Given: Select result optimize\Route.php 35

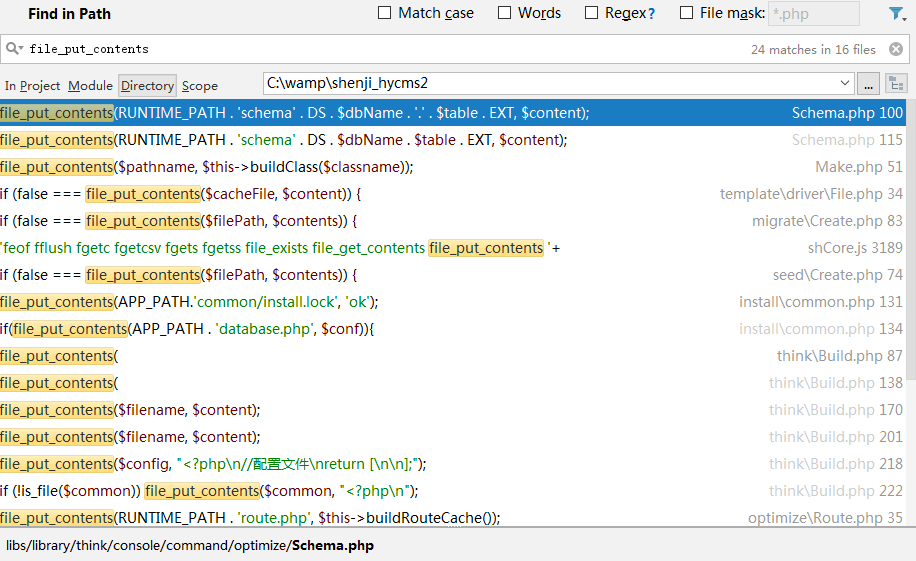Looking at the screenshot, I should click(453, 517).
